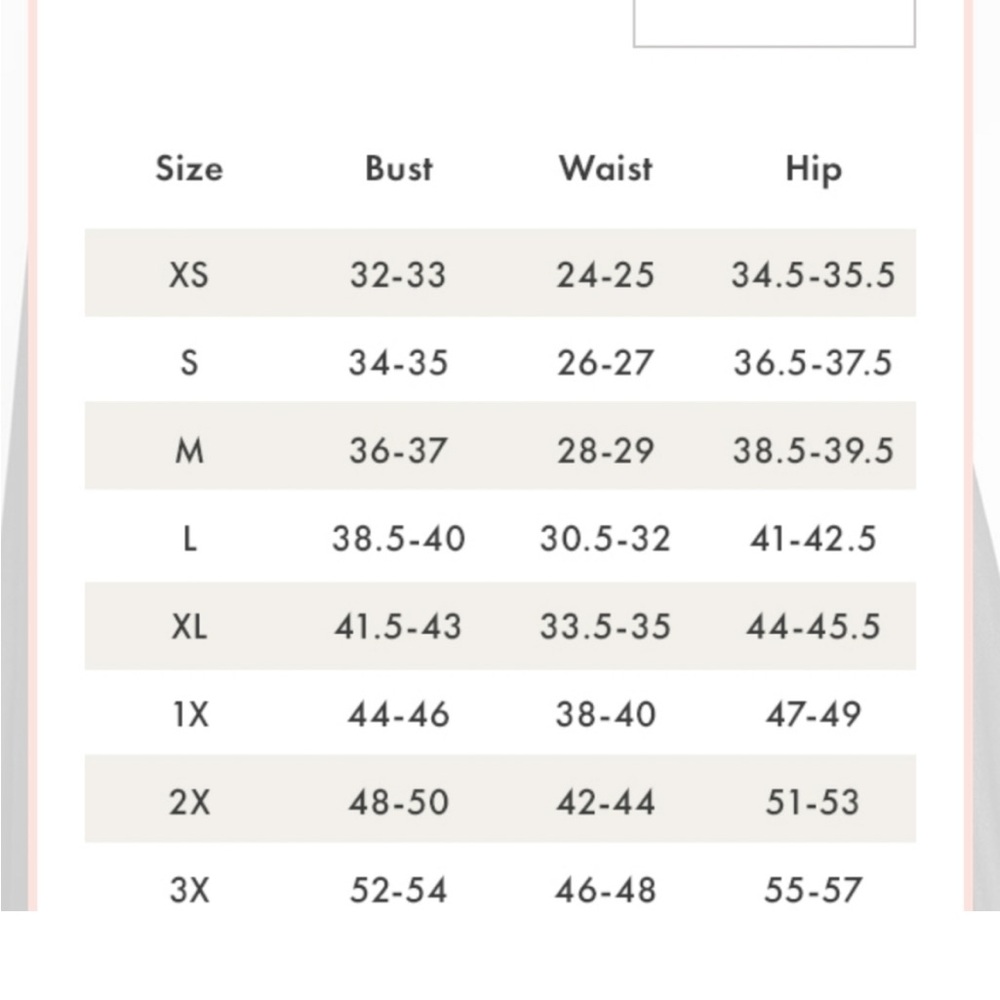
Task: Click the XL bust value 41.5-43
Action: [x=398, y=626]
